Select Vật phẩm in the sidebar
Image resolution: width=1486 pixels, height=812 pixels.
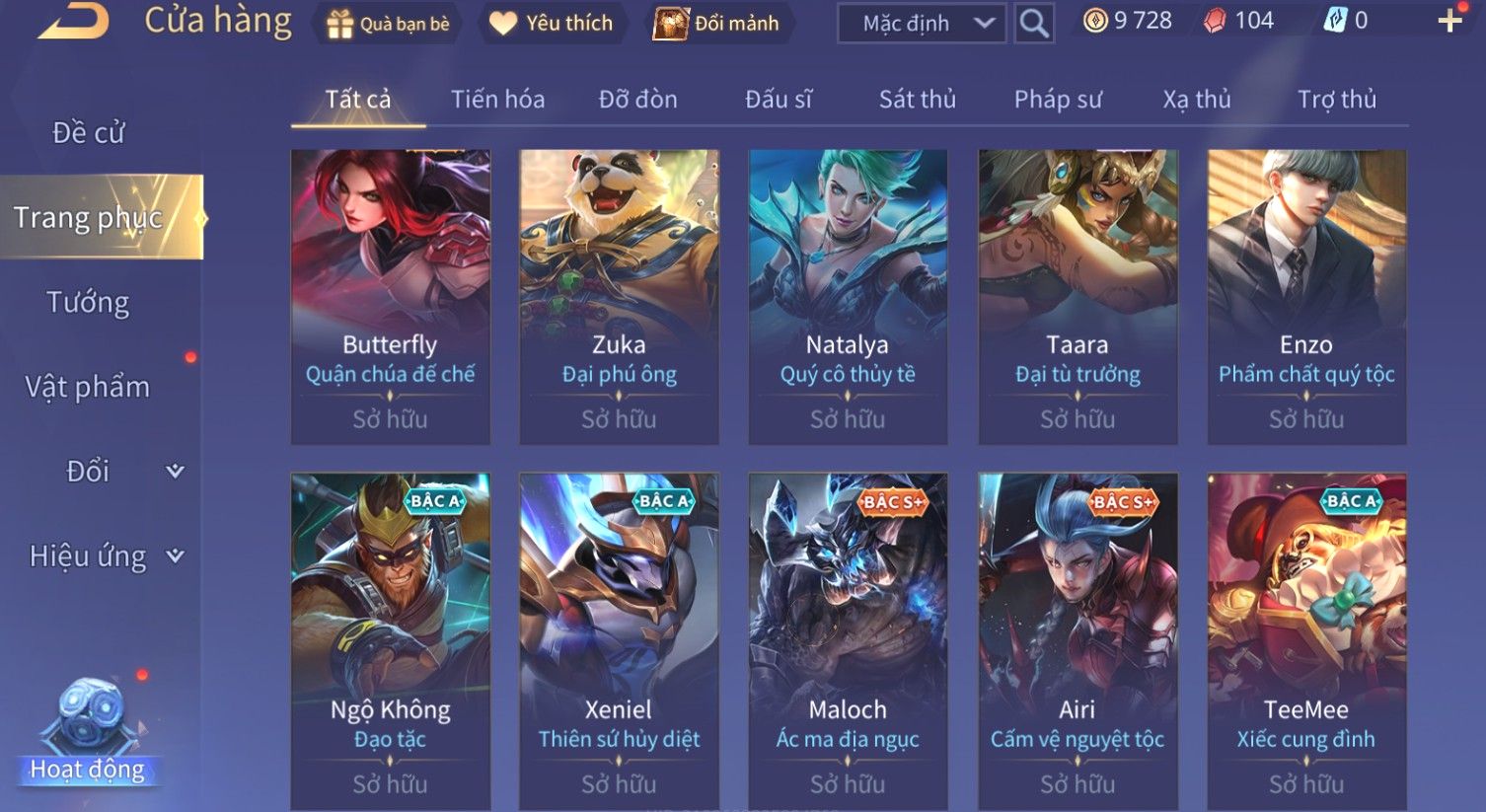point(88,387)
